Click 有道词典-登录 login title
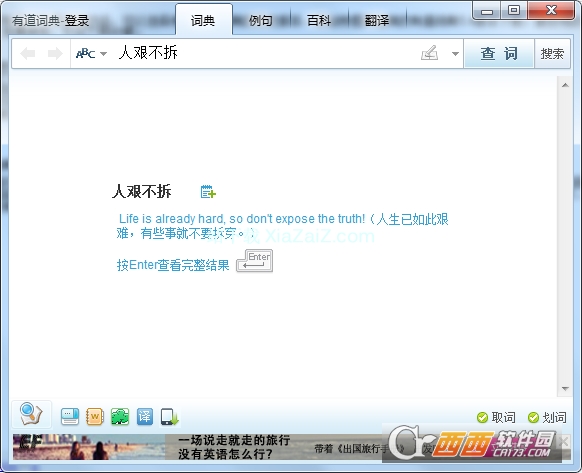The height and width of the screenshot is (473, 582). pyautogui.click(x=51, y=20)
